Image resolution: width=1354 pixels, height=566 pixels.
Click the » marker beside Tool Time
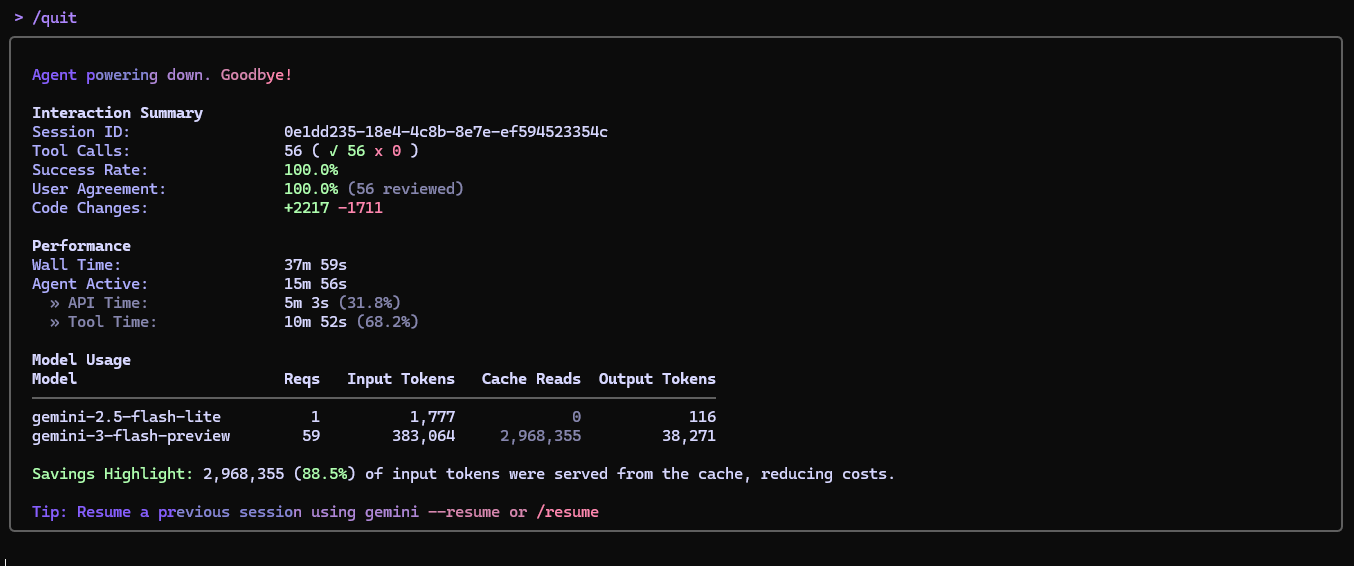[55, 322]
